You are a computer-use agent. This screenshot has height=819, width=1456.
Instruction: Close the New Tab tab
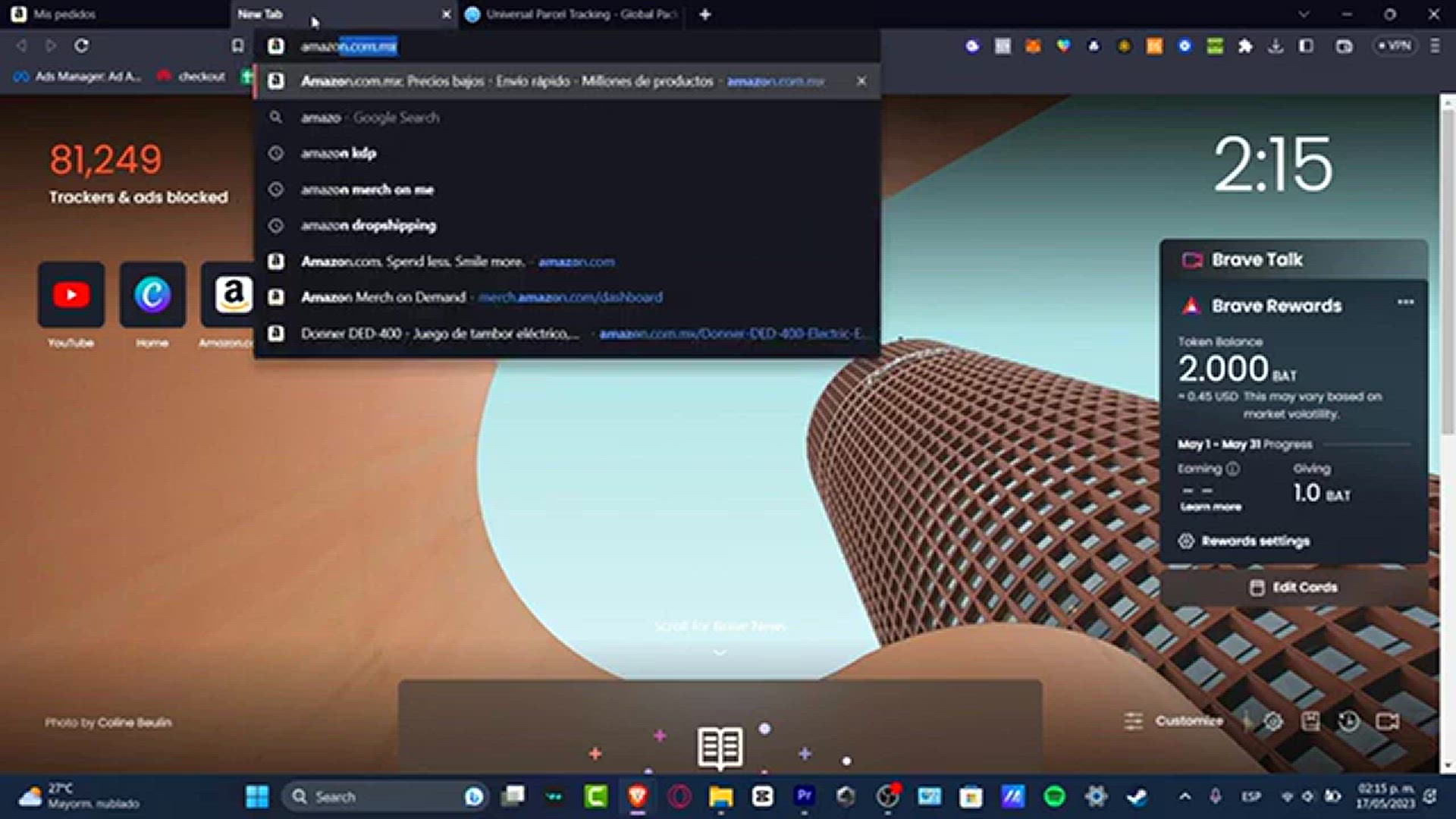pyautogui.click(x=446, y=14)
